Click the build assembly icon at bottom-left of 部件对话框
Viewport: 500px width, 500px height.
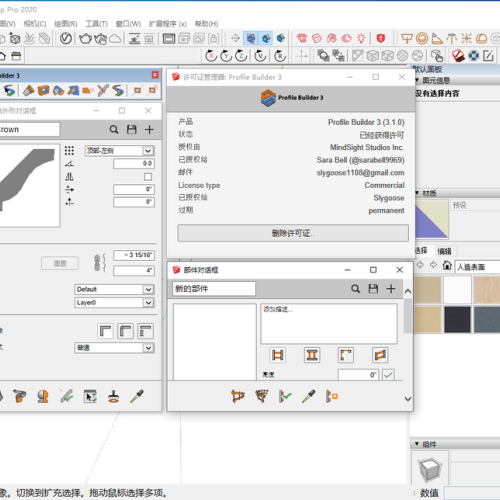(x=238, y=396)
